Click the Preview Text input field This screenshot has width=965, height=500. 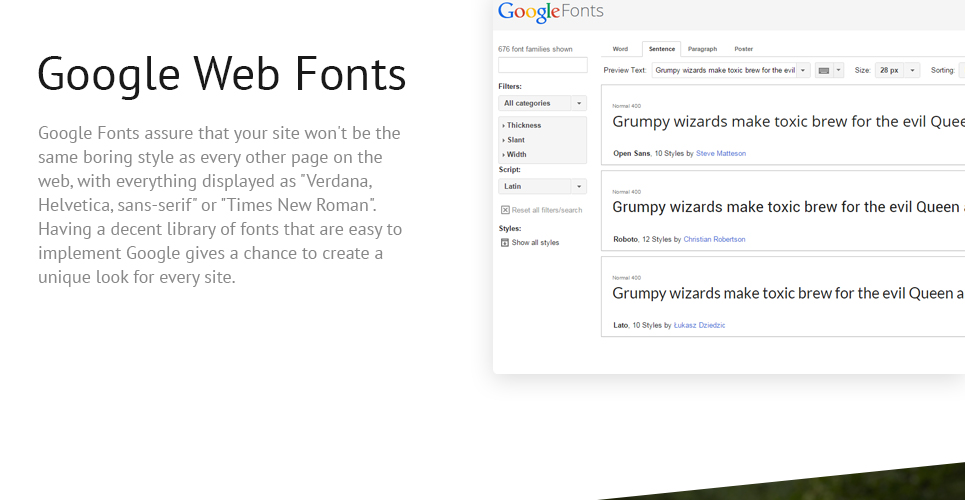[725, 70]
